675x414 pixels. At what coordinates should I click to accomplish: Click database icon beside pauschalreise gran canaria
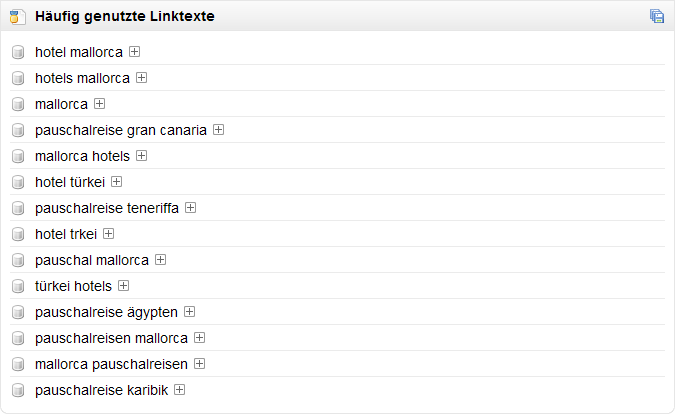pos(18,130)
